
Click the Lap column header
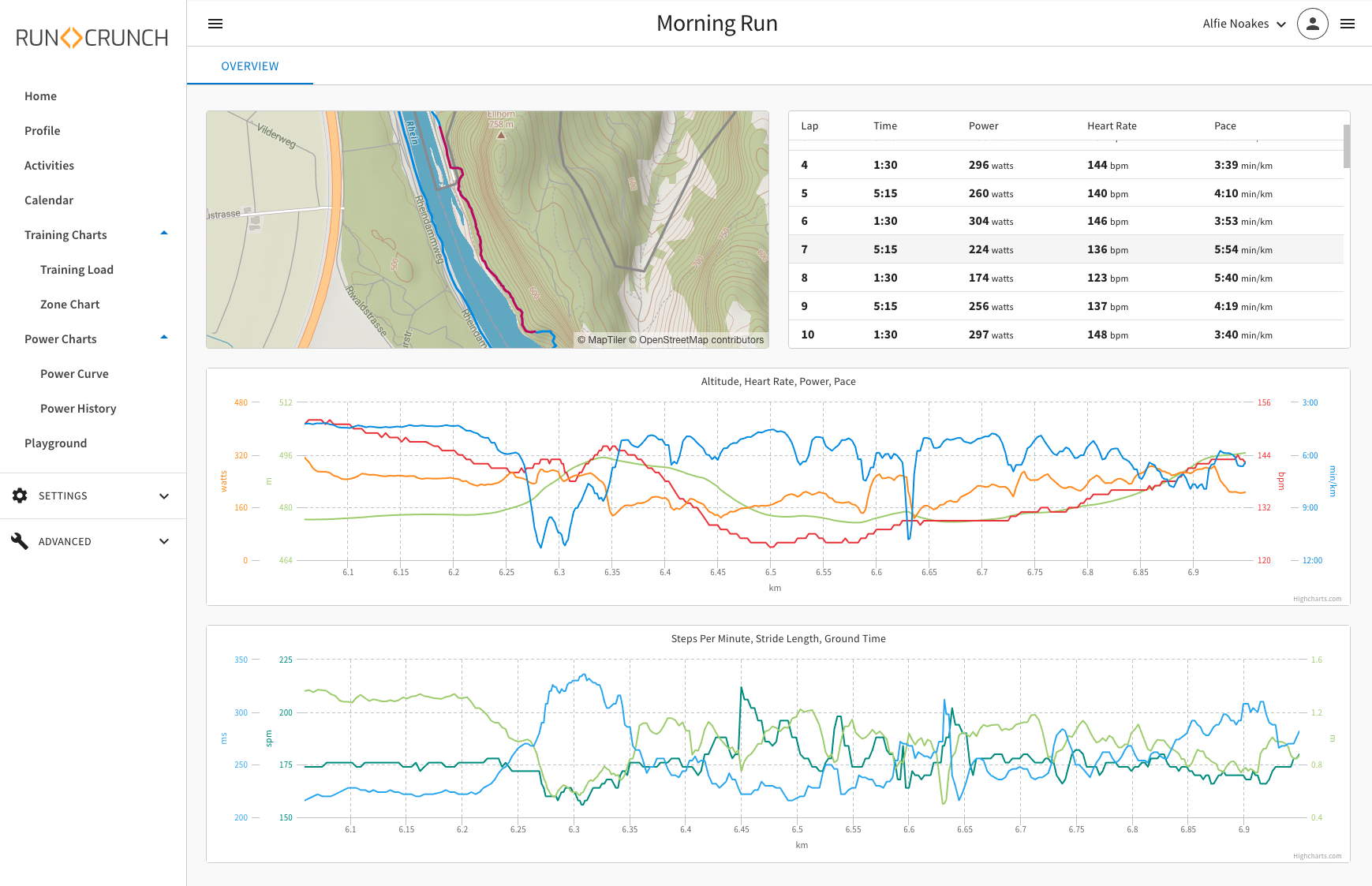coord(809,126)
